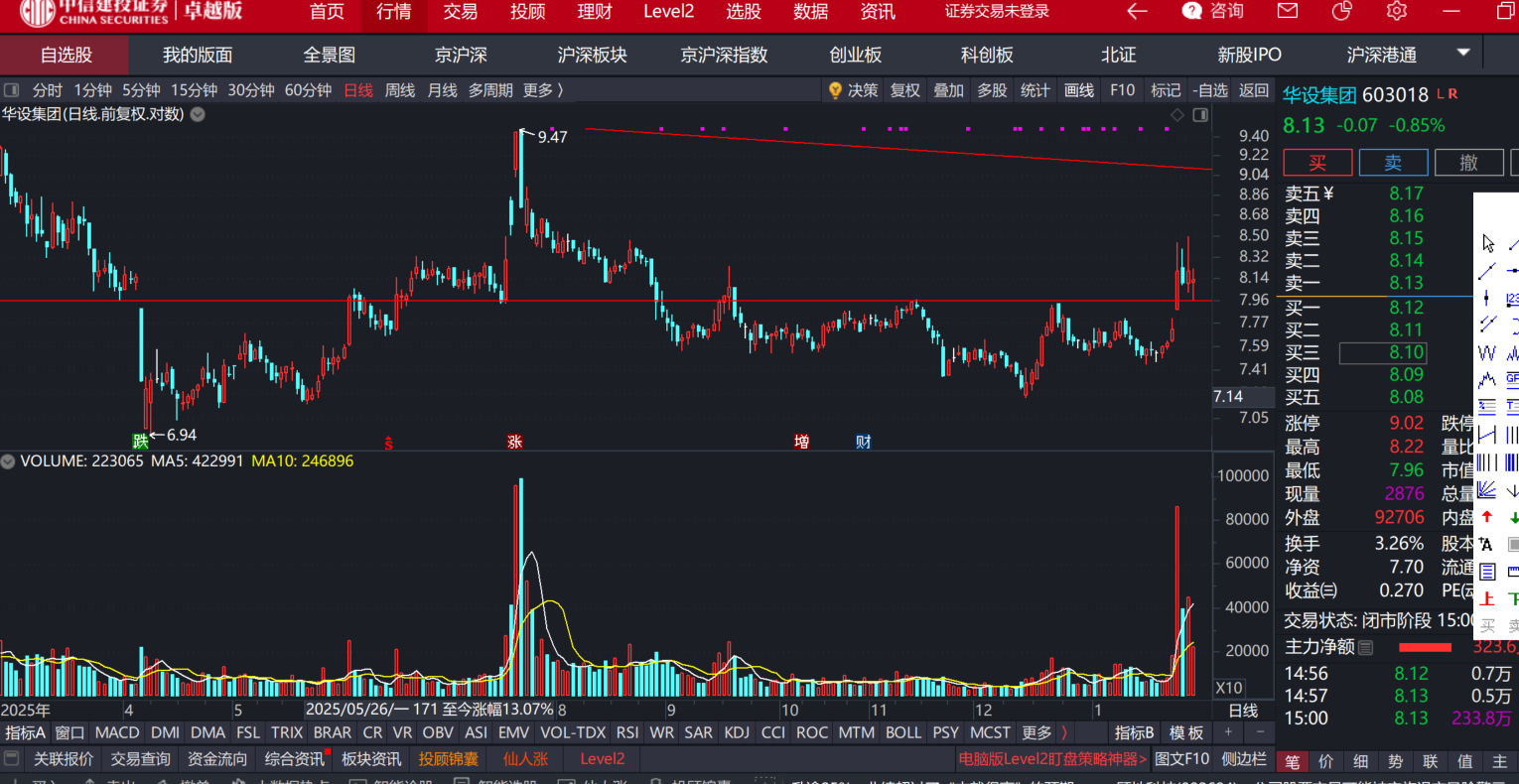Select the mountain wave drawing tool
This screenshot has height=784, width=1519.
1487,379
